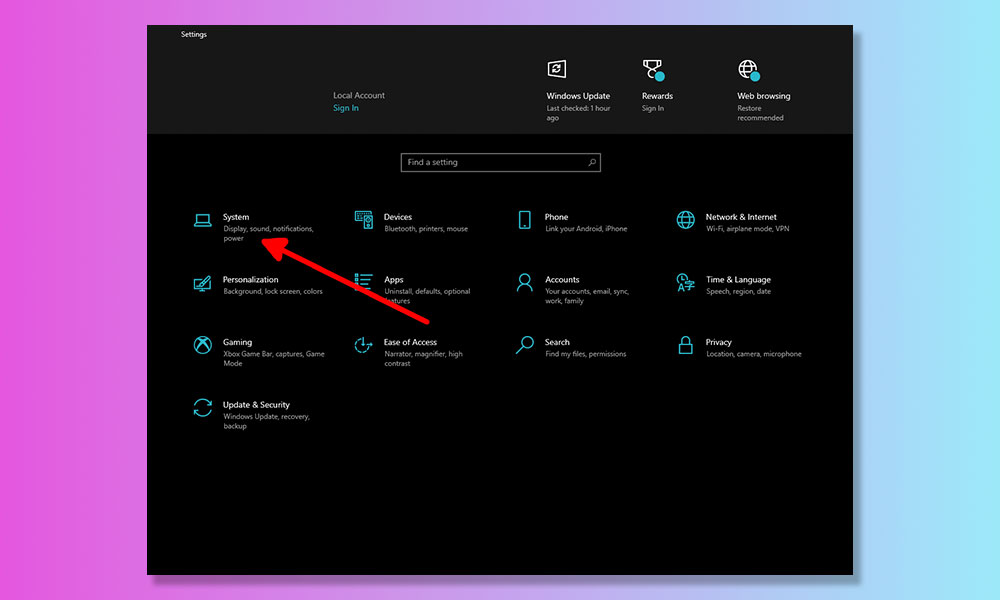Click the Web browsing globe icon
The height and width of the screenshot is (600, 1000).
(749, 70)
